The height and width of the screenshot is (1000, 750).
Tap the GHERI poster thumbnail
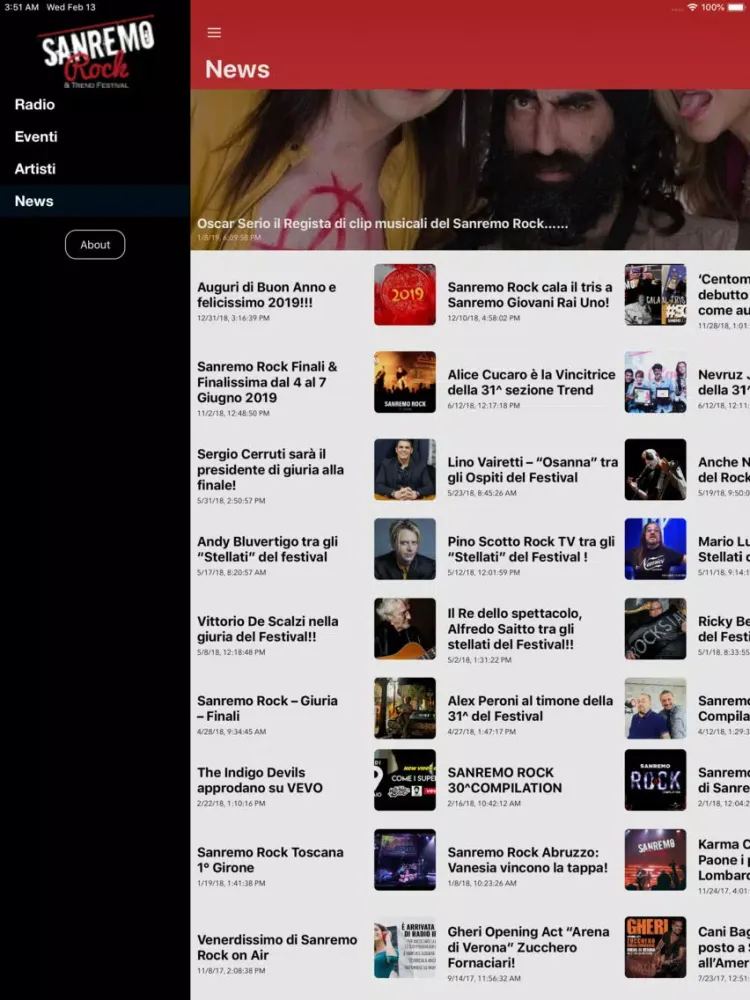click(x=656, y=947)
